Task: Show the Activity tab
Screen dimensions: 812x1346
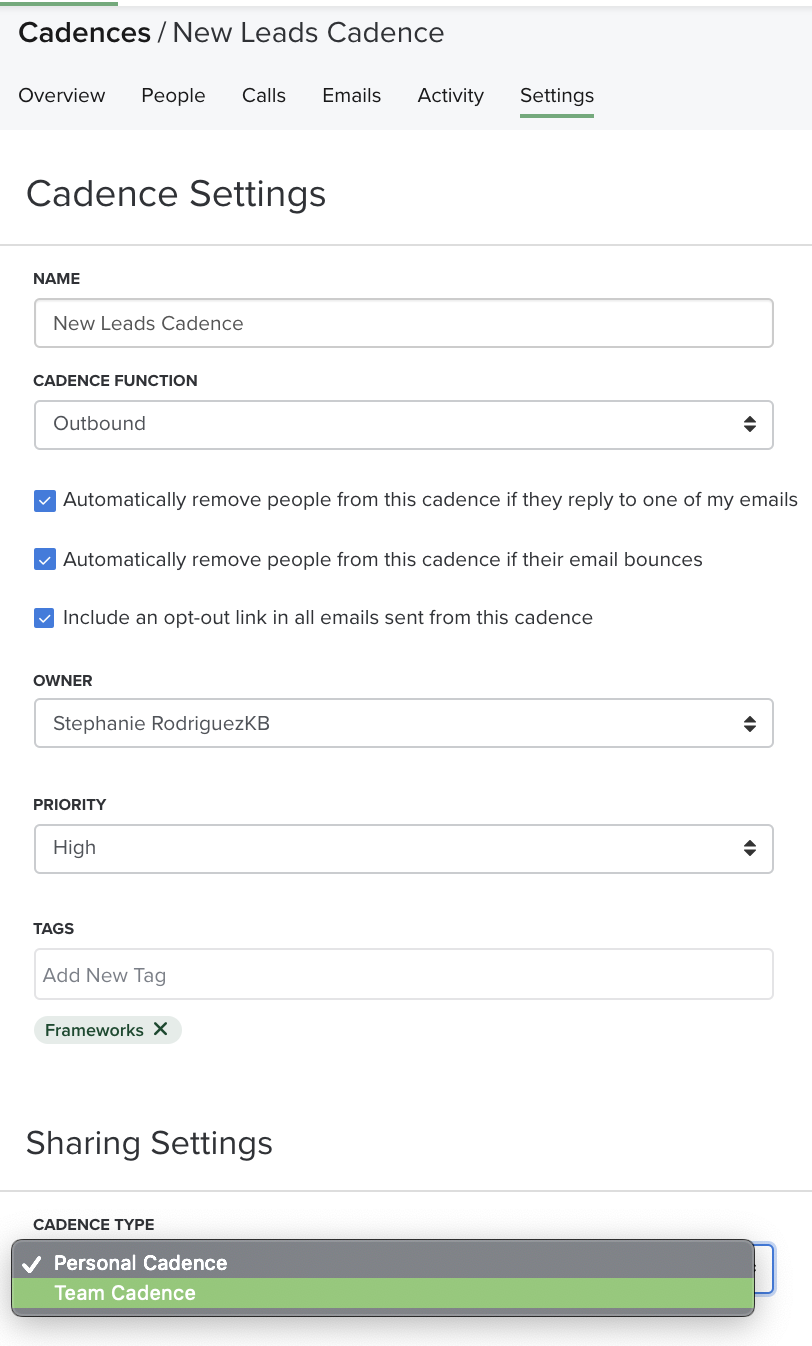Action: coord(451,96)
